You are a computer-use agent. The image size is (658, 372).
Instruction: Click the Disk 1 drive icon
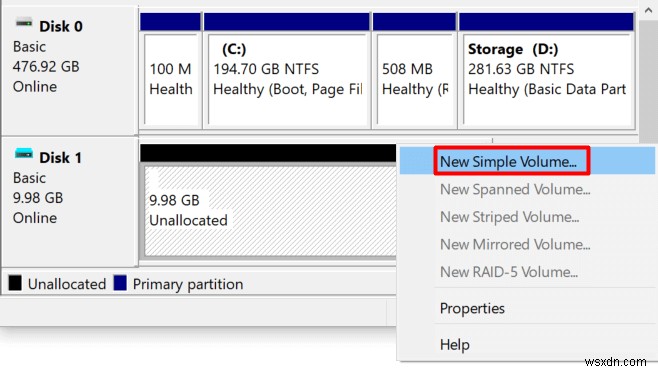pos(24,154)
